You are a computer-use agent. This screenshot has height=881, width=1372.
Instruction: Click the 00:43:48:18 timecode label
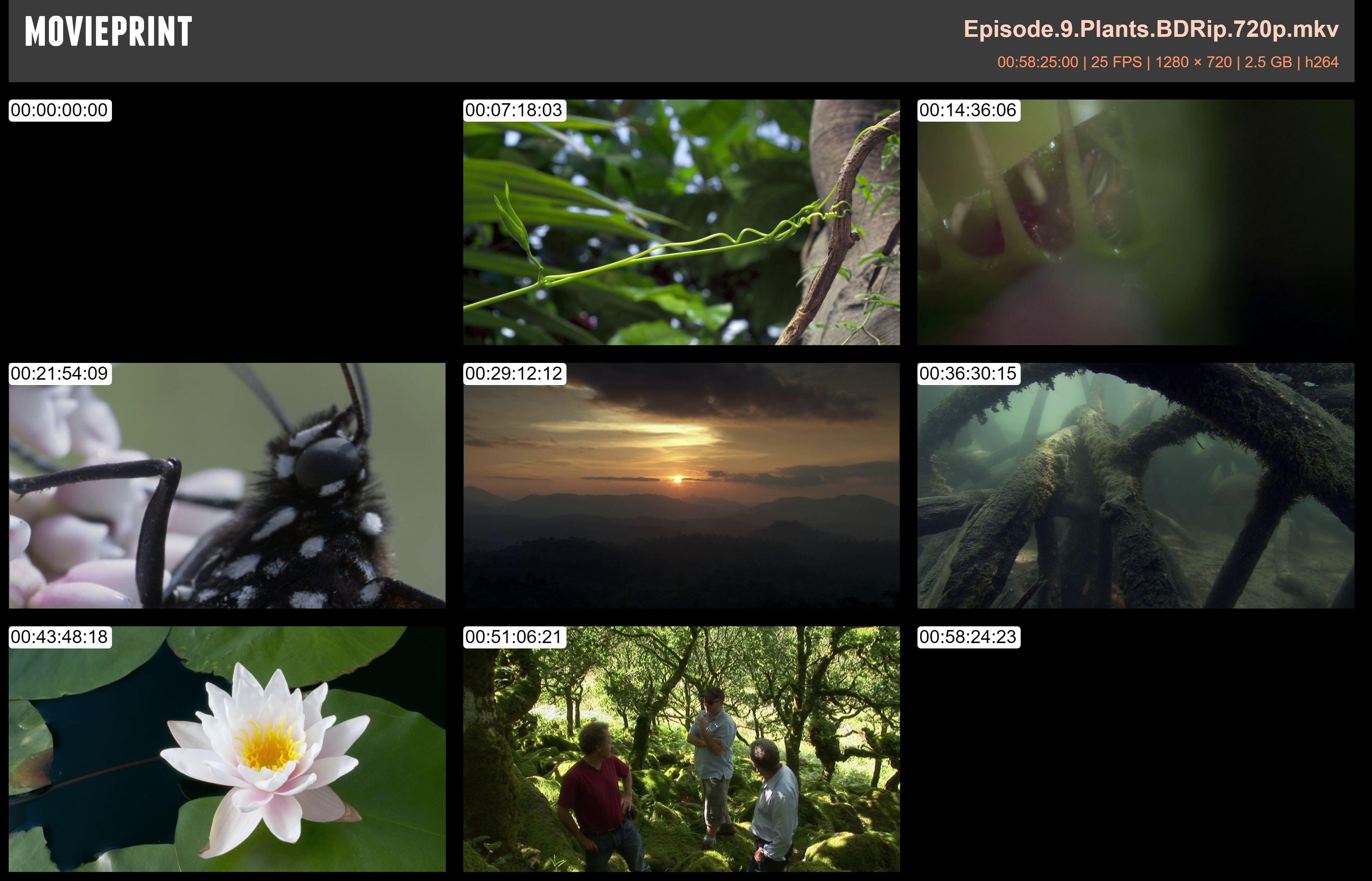point(59,637)
